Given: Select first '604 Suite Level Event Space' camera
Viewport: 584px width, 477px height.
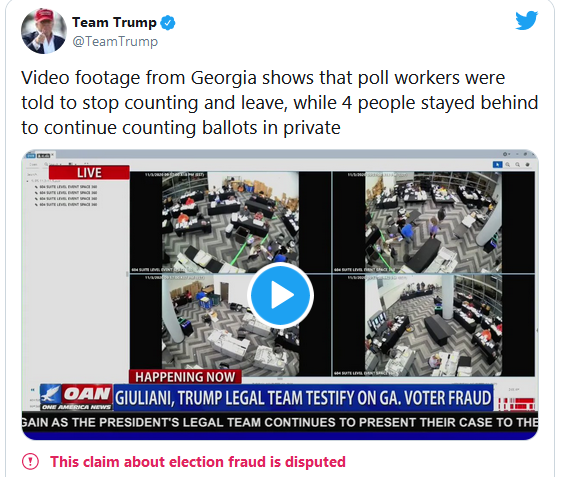Looking at the screenshot, I should [x=66, y=187].
